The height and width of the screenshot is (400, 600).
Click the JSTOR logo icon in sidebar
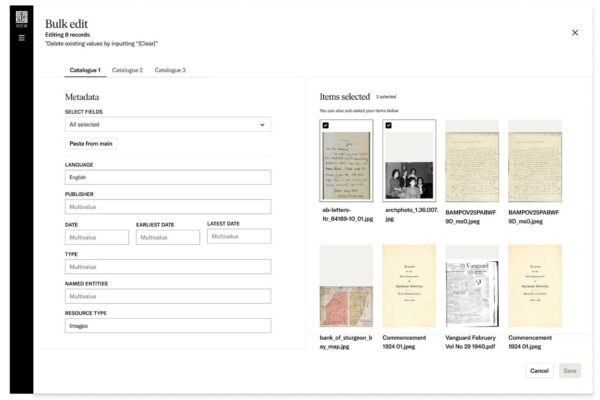[x=22, y=17]
